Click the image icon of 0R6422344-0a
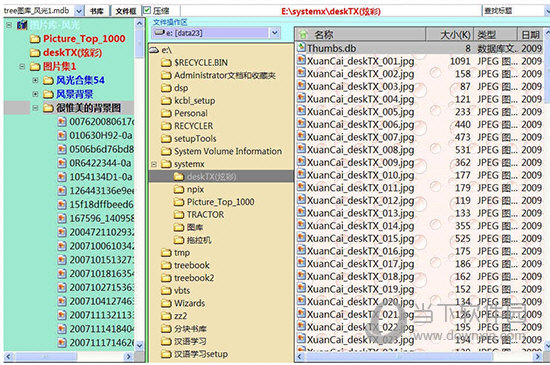550x365 pixels. coord(62,163)
